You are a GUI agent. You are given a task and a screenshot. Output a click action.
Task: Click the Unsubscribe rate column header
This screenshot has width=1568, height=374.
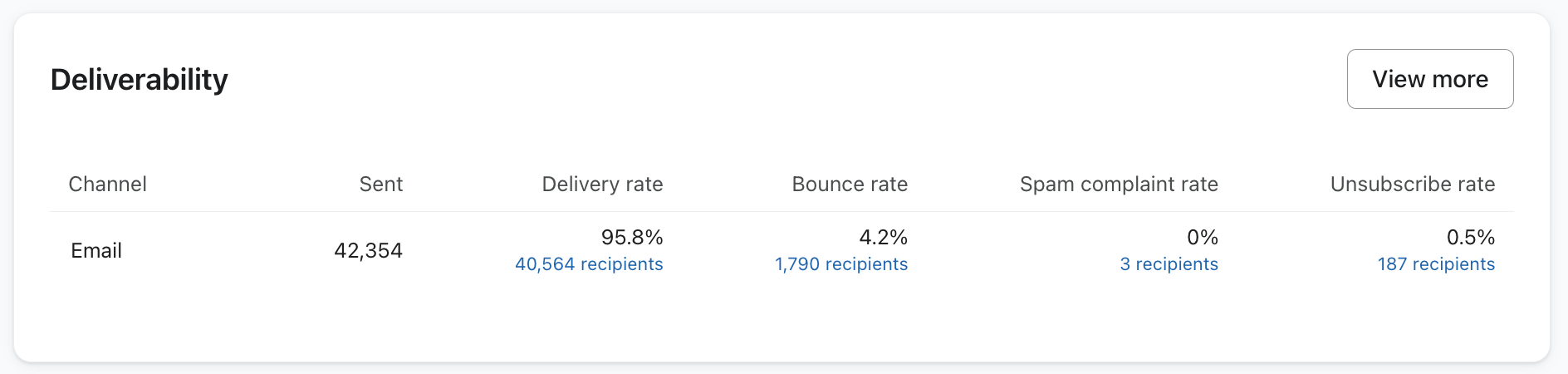[1412, 184]
